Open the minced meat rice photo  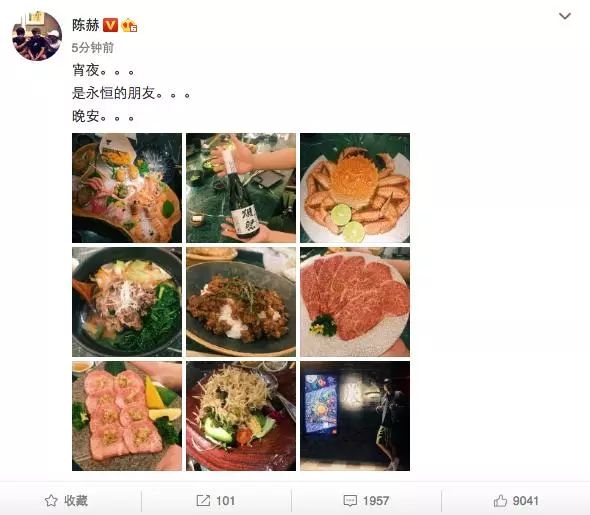coord(241,302)
